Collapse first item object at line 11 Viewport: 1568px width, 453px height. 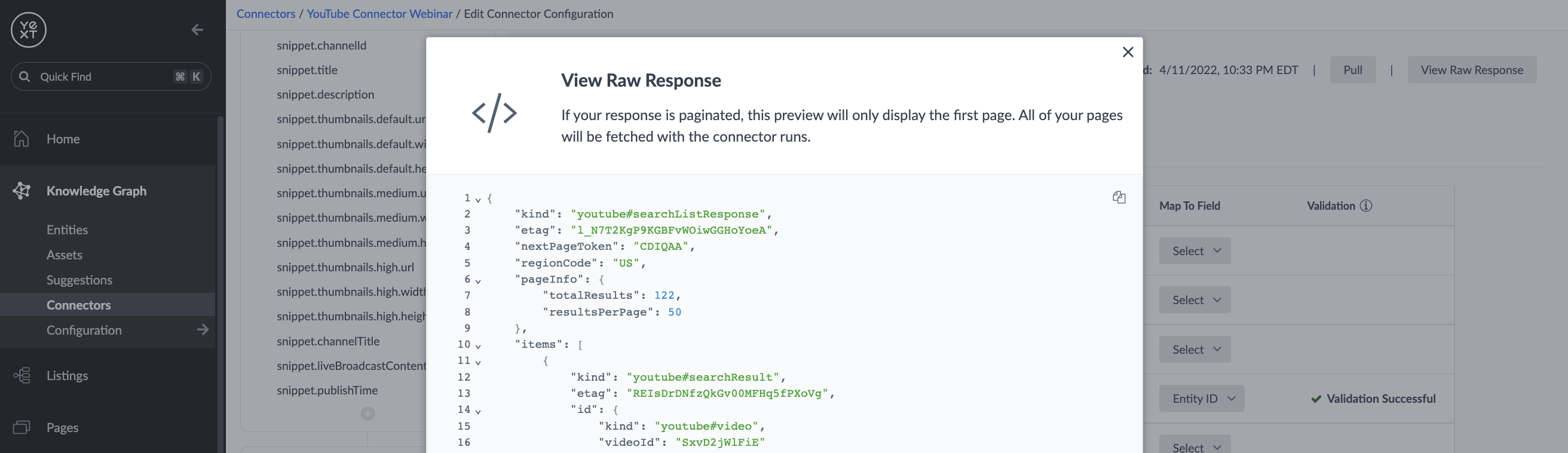click(x=478, y=362)
